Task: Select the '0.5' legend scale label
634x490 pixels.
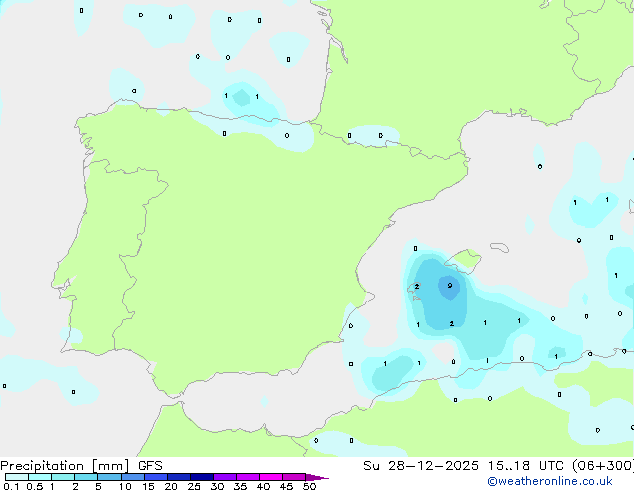Action: coord(35,486)
